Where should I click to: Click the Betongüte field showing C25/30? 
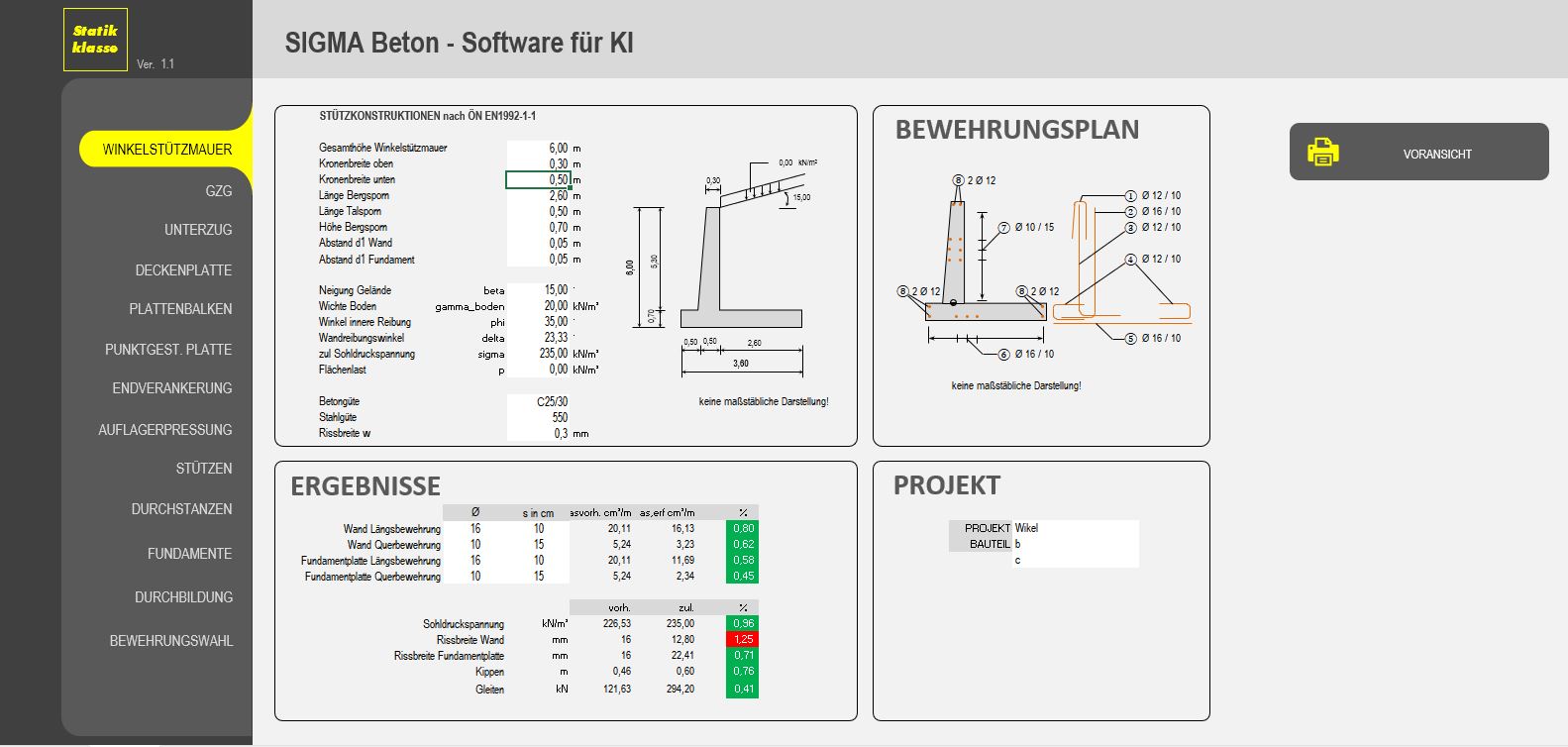click(538, 401)
